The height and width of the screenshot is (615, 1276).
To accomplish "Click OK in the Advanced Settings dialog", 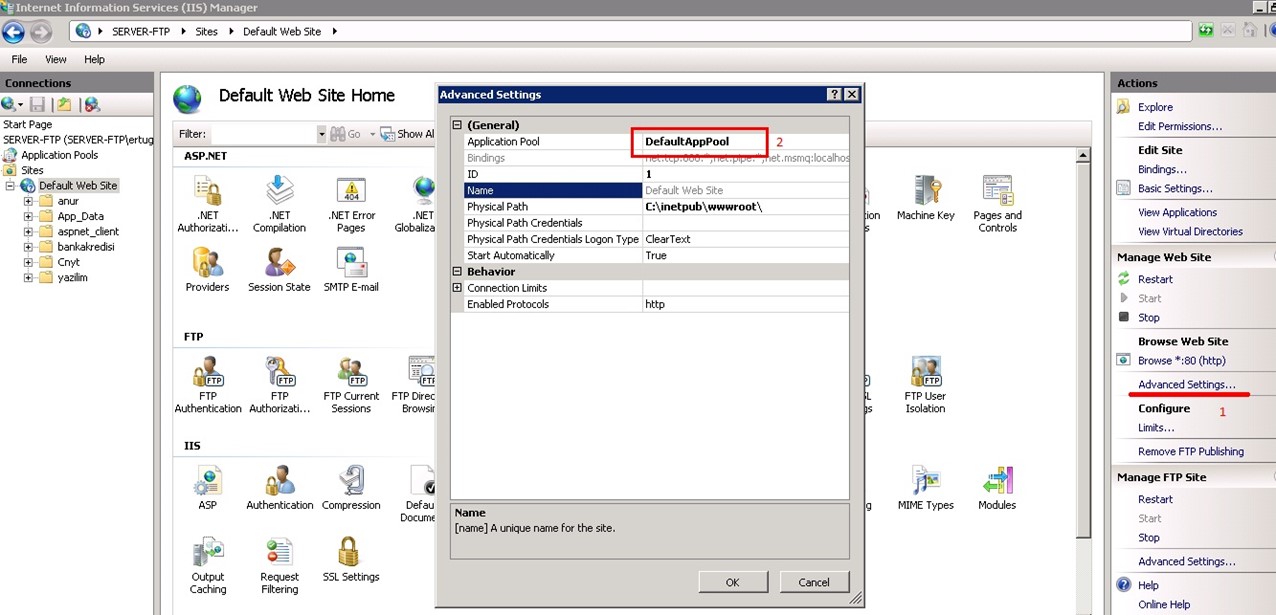I will [732, 582].
